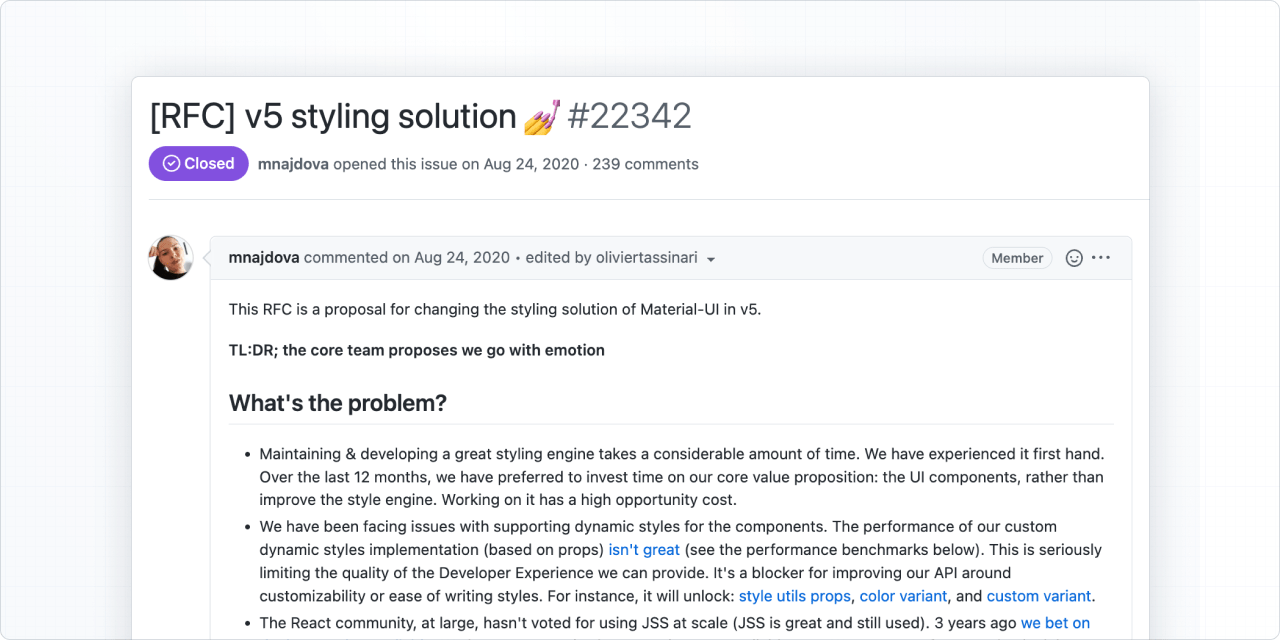
Task: Click the Member badge on the comment
Action: (x=1017, y=258)
